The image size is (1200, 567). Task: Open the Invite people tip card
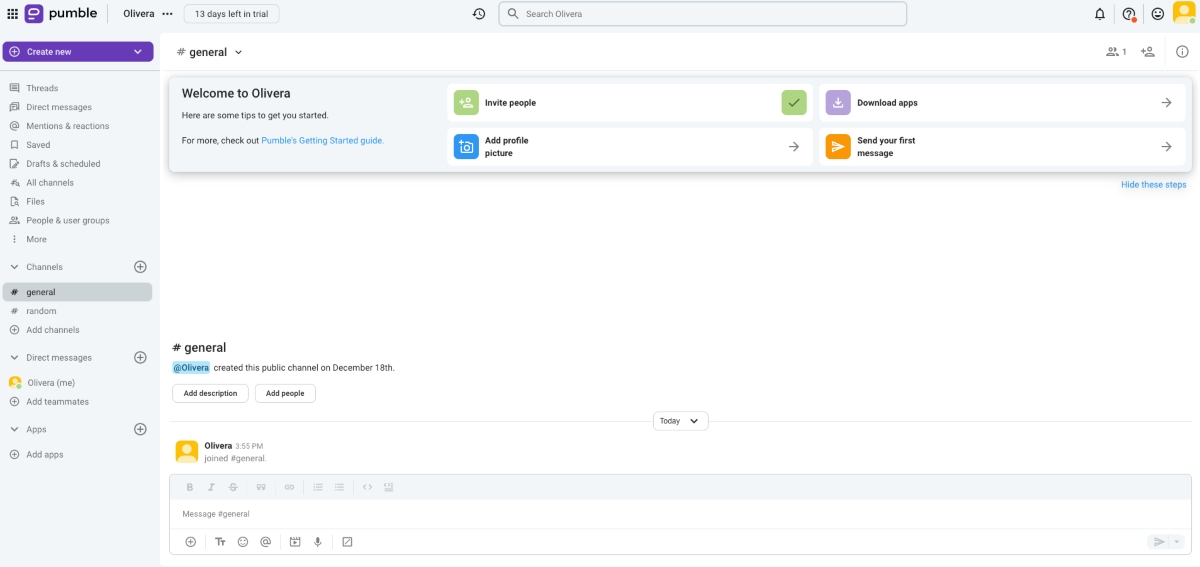point(630,103)
